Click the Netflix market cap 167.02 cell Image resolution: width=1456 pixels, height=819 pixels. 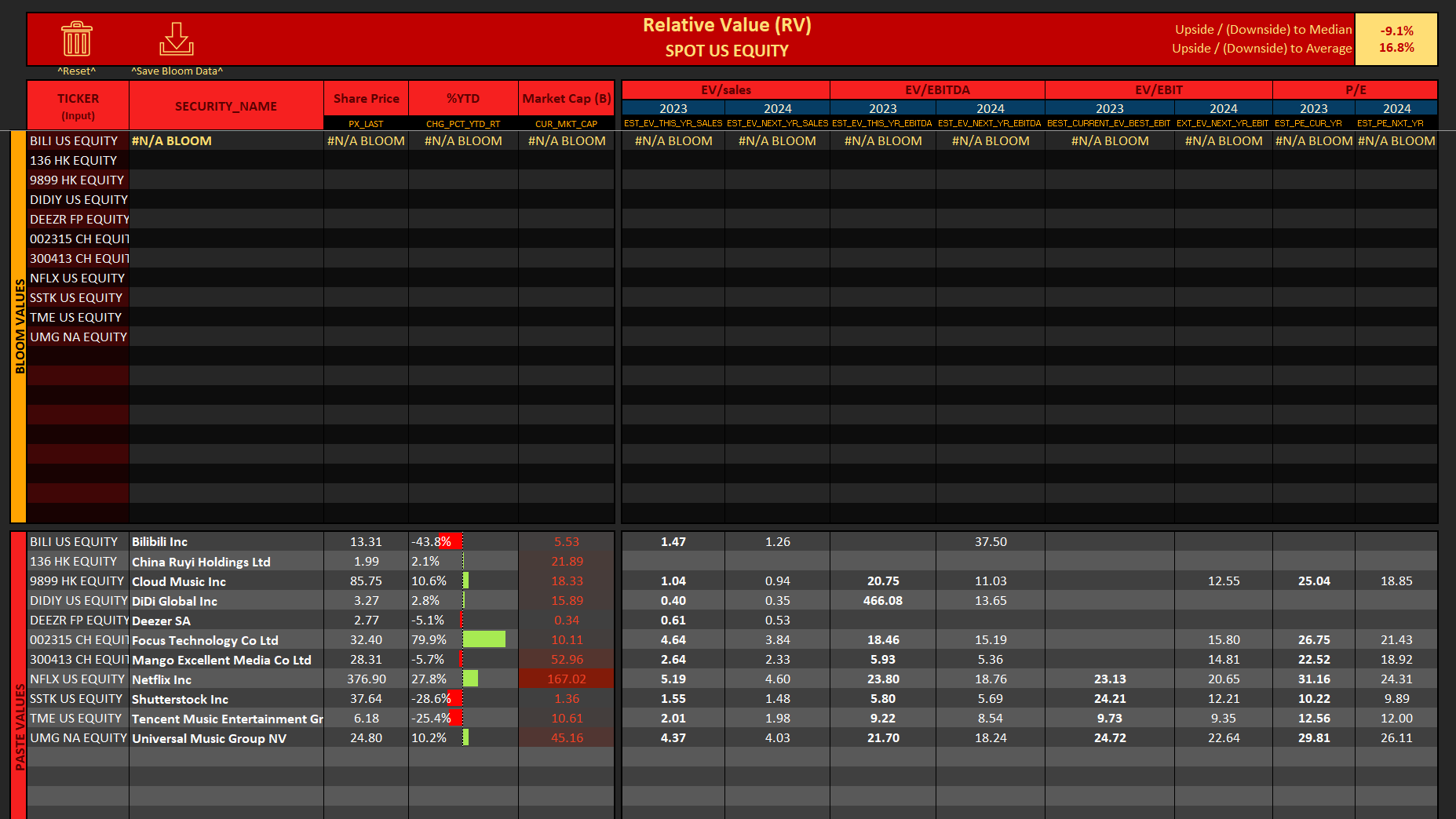[567, 679]
